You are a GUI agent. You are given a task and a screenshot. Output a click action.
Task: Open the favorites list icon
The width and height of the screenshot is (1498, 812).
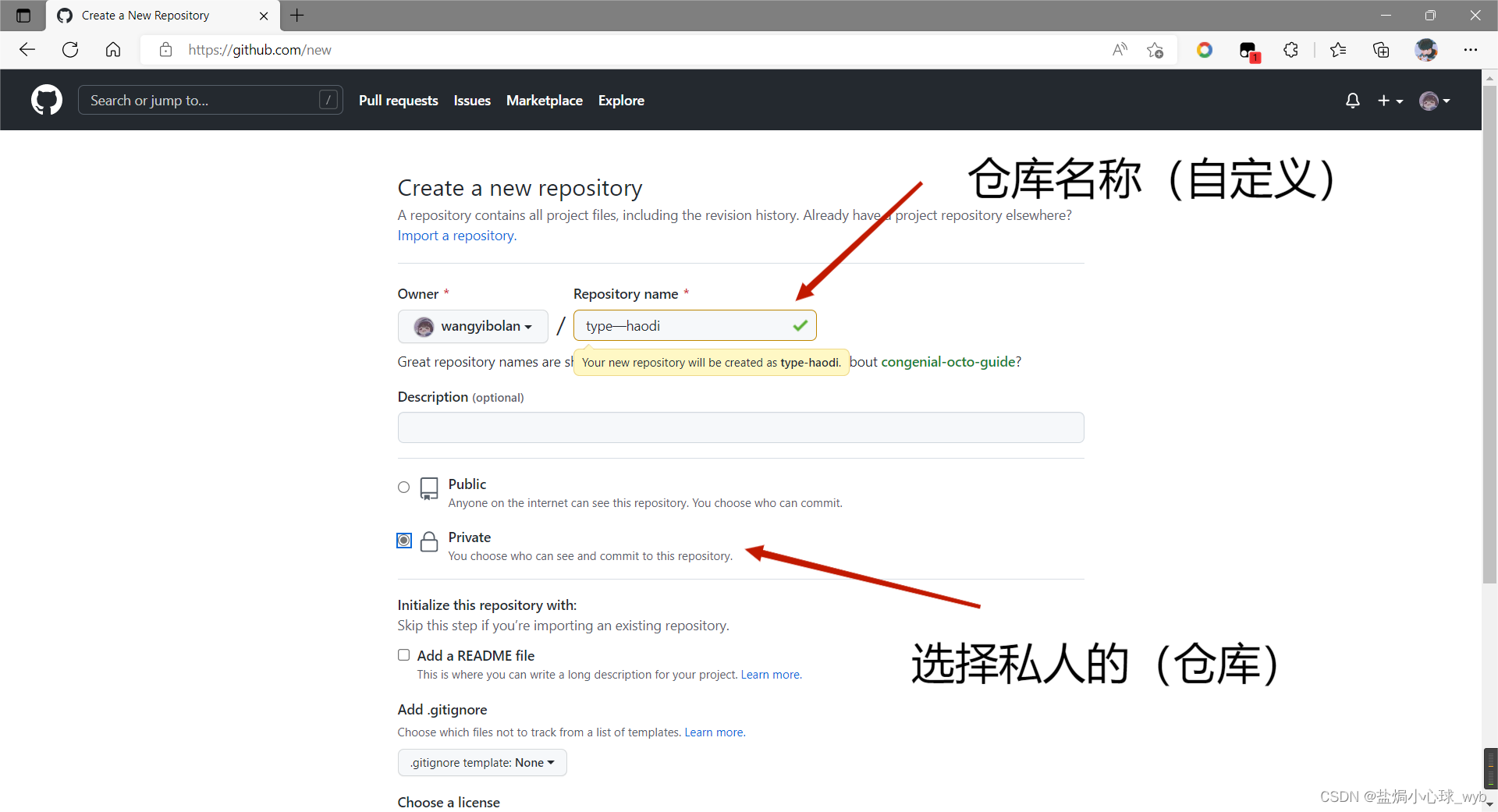coord(1338,50)
